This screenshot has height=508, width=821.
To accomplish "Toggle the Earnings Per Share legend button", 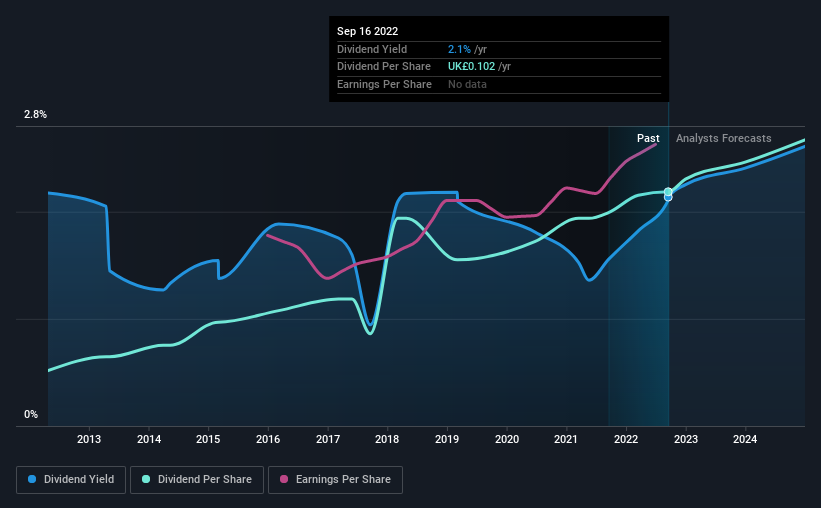I will (x=335, y=480).
